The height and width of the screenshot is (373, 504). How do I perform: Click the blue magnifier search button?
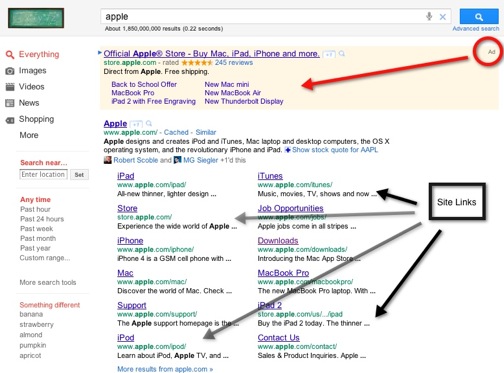(479, 17)
